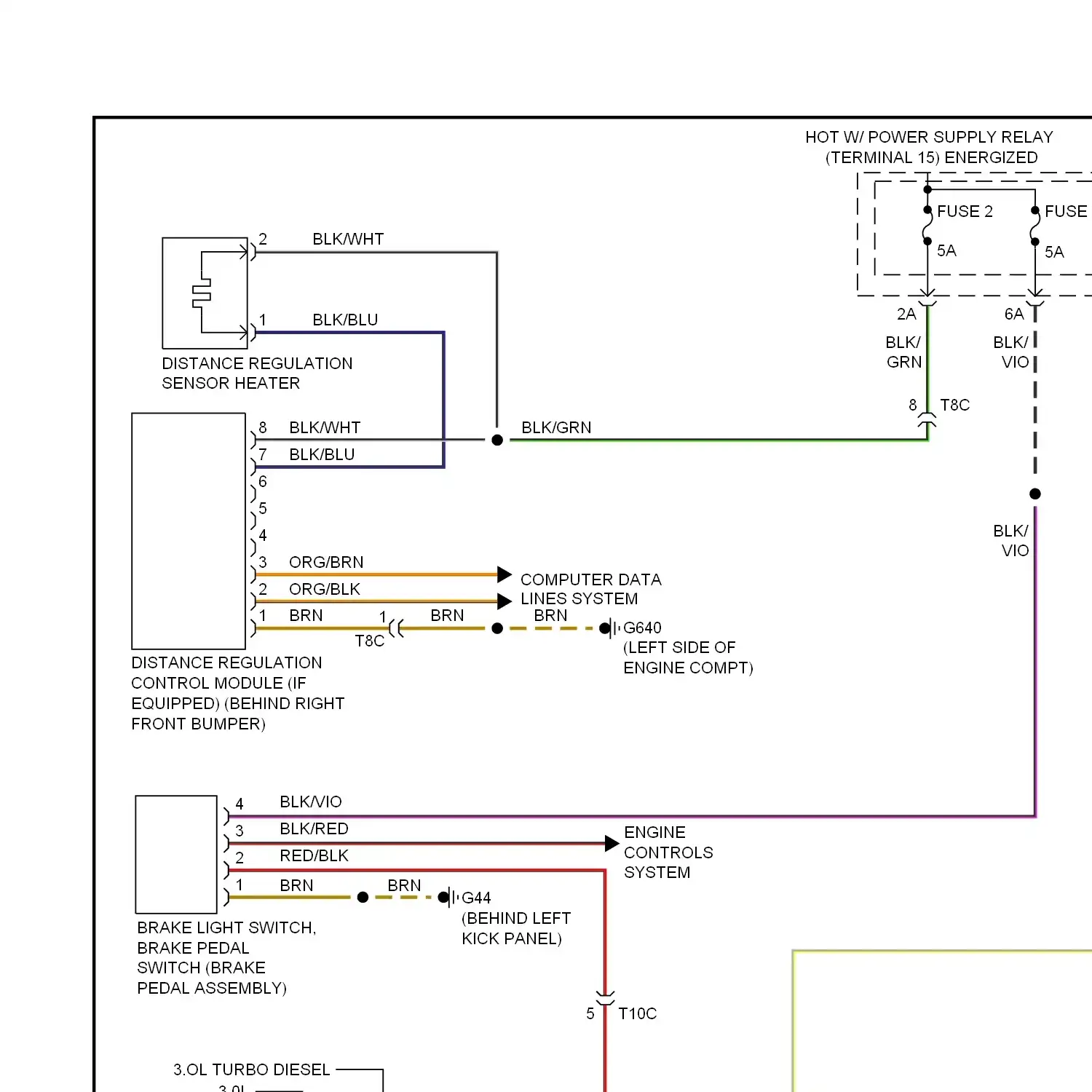Click the arrowhead on the BLK/RED wire

click(612, 843)
